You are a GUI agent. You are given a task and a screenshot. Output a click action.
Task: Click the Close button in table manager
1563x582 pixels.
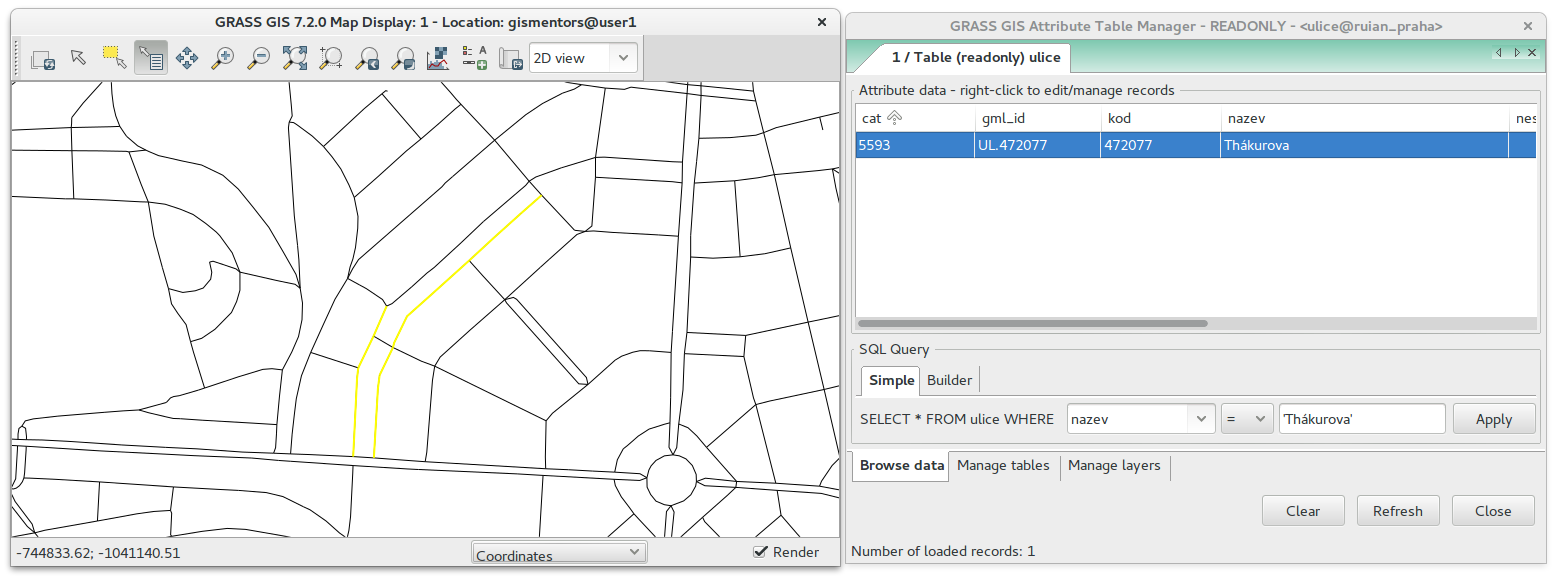pyautogui.click(x=1493, y=511)
